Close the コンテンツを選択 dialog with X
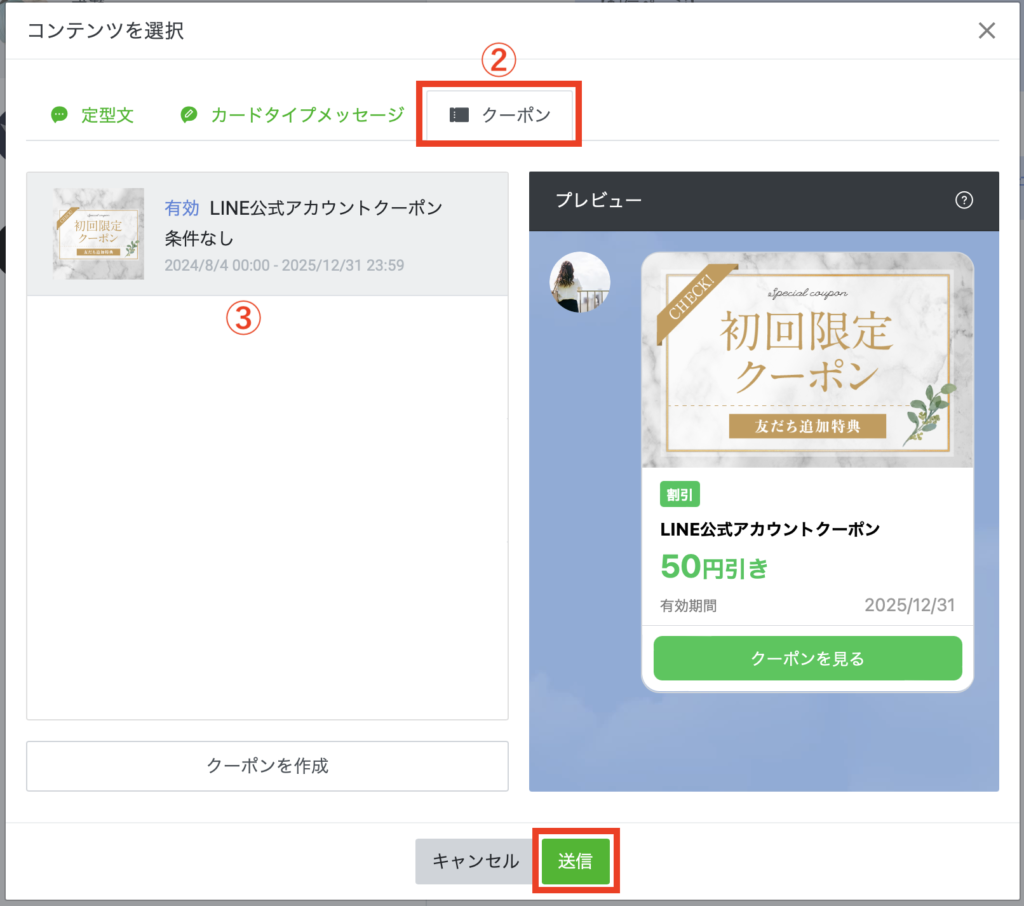The width and height of the screenshot is (1024, 906). 986,30
